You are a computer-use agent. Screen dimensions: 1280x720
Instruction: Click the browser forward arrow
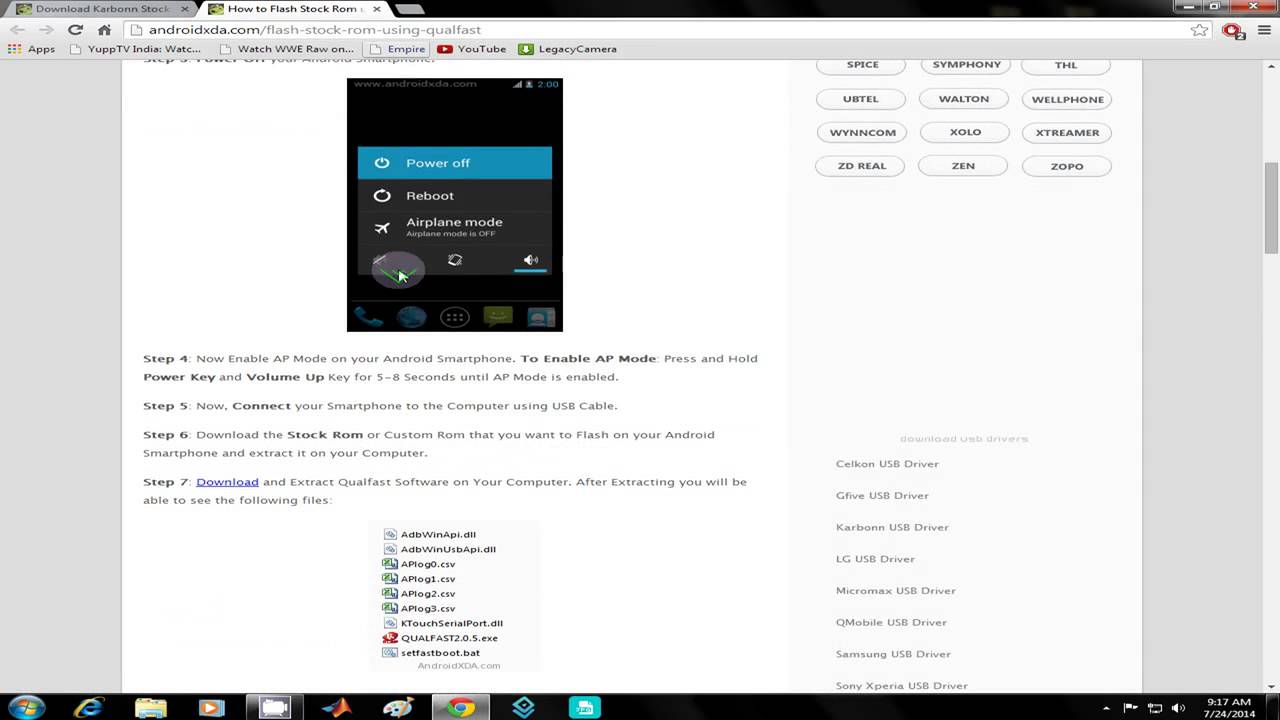[x=46, y=30]
